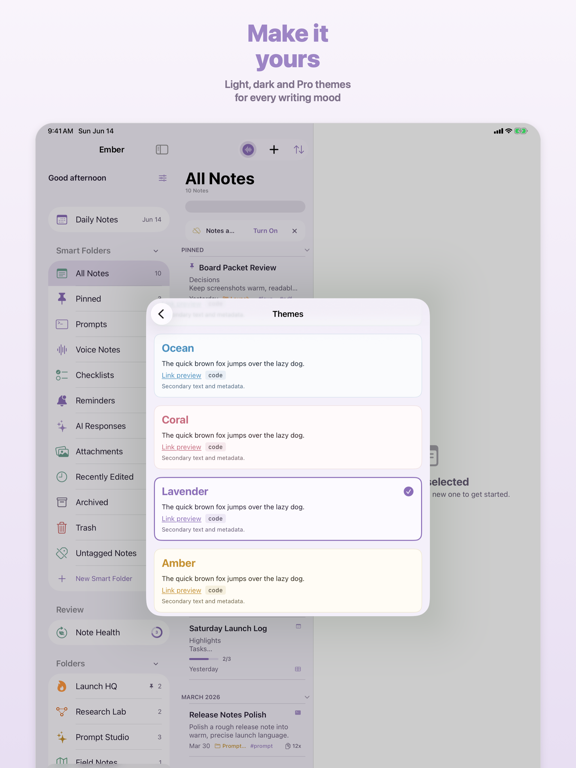Select the Ocean theme card
This screenshot has height=768, width=576.
point(288,365)
